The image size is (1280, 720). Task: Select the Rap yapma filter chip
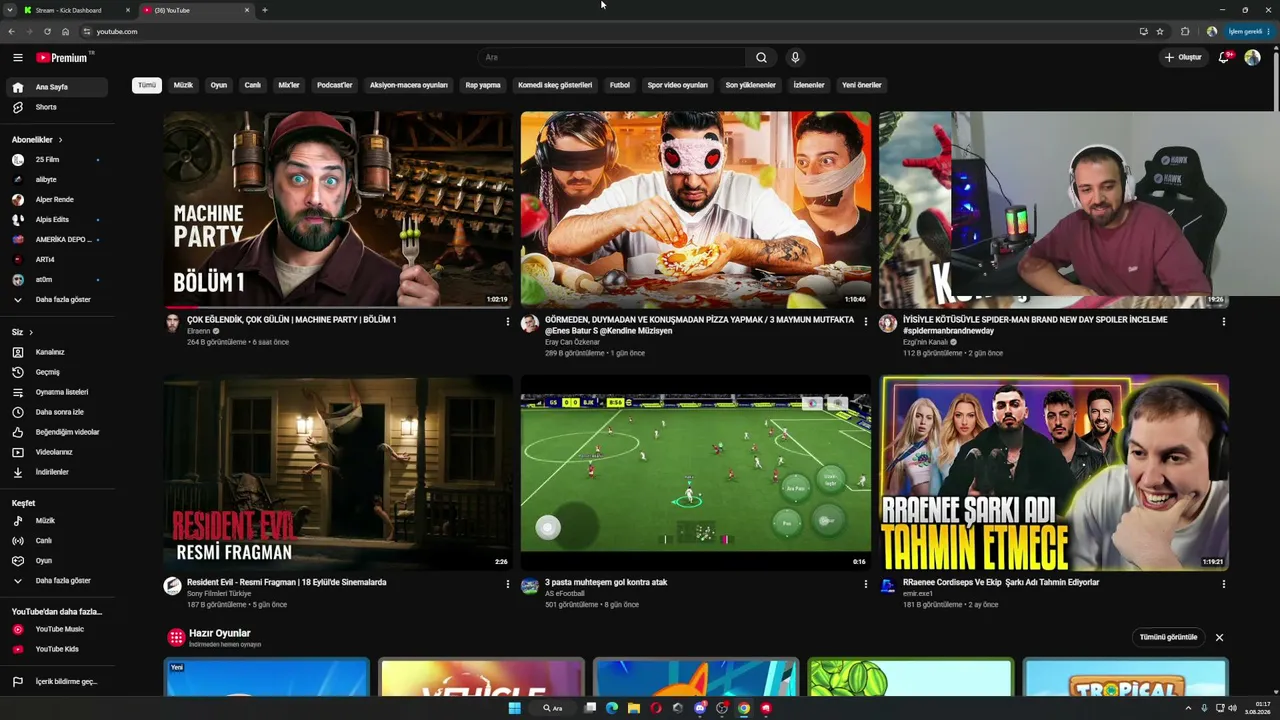[x=483, y=85]
